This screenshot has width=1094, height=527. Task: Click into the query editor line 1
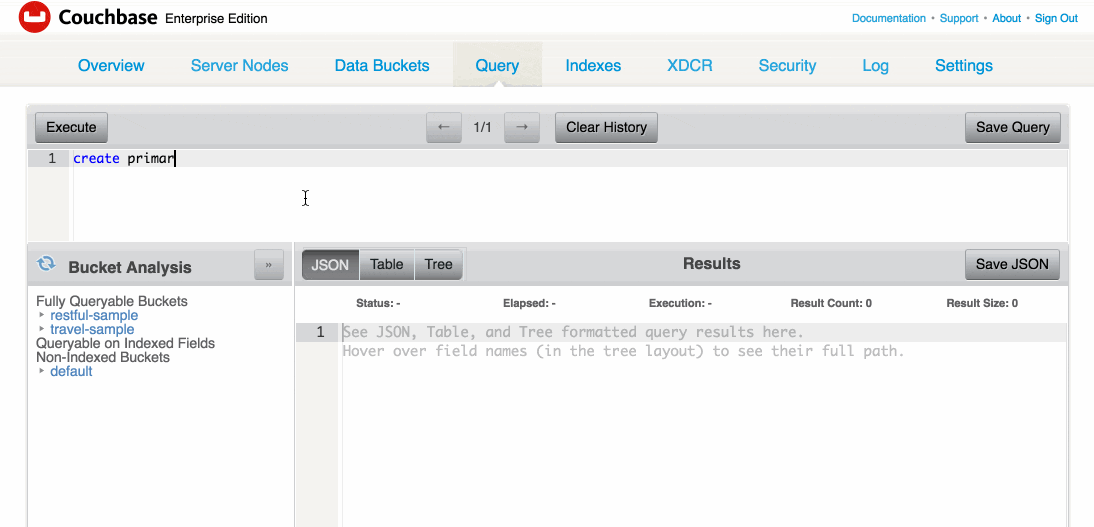click(x=569, y=158)
